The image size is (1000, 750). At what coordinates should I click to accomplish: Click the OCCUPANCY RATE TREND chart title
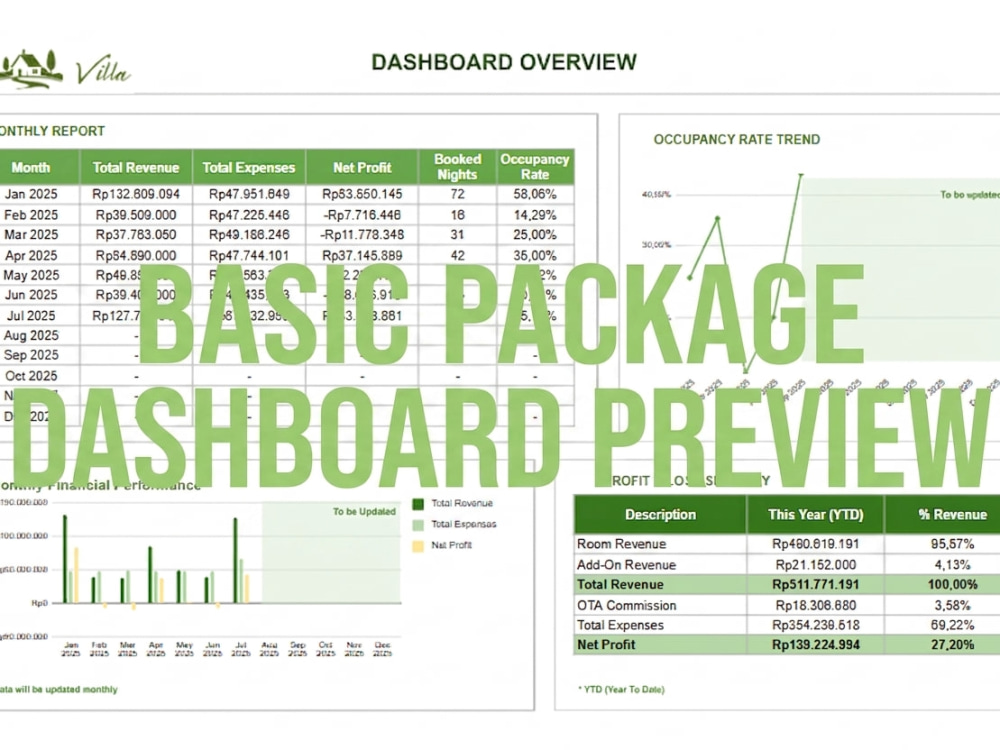coord(737,139)
